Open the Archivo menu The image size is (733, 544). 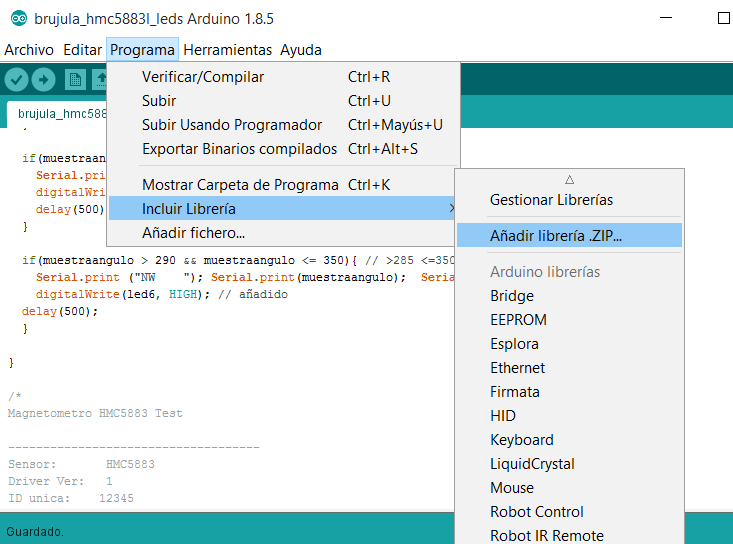coord(29,49)
